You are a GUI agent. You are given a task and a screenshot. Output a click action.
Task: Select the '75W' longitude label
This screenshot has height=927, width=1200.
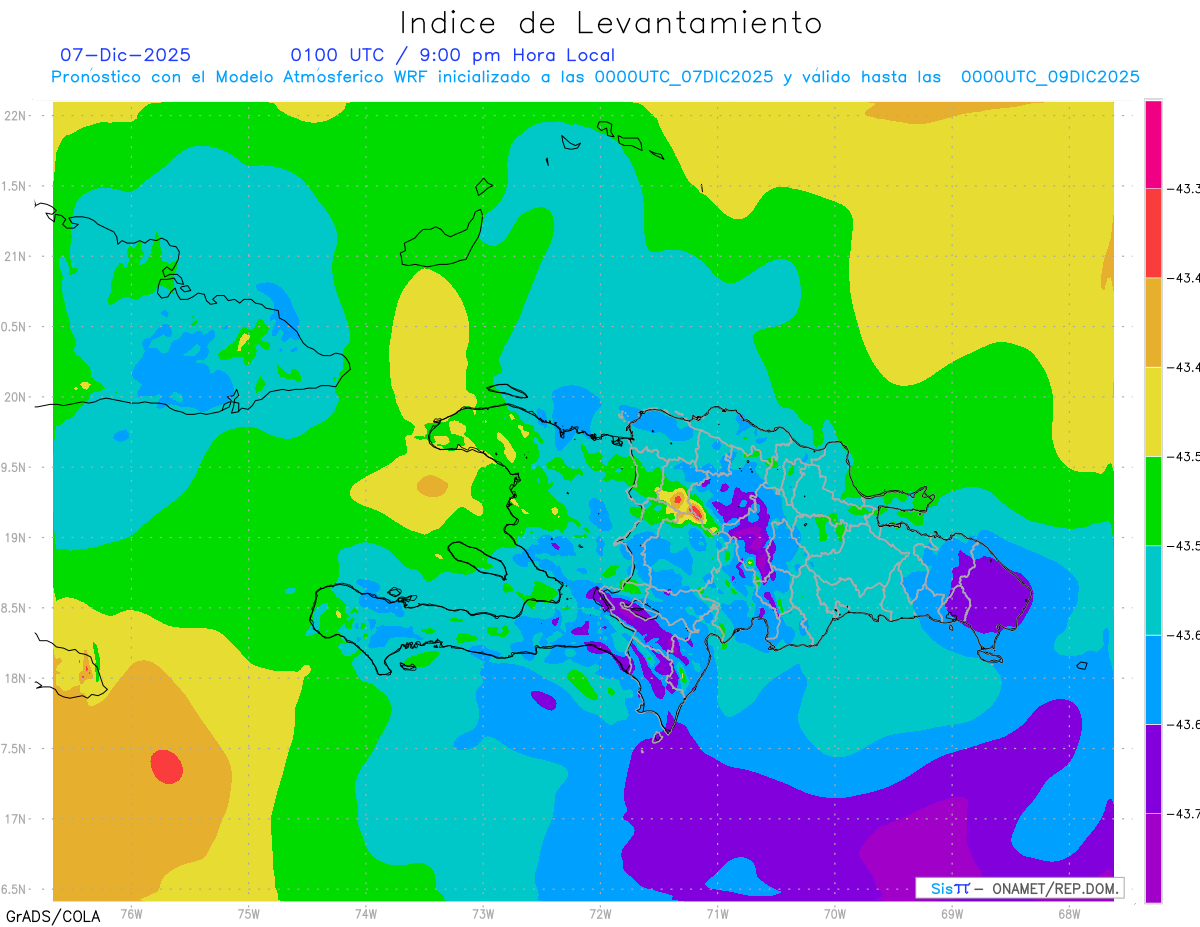click(x=248, y=913)
